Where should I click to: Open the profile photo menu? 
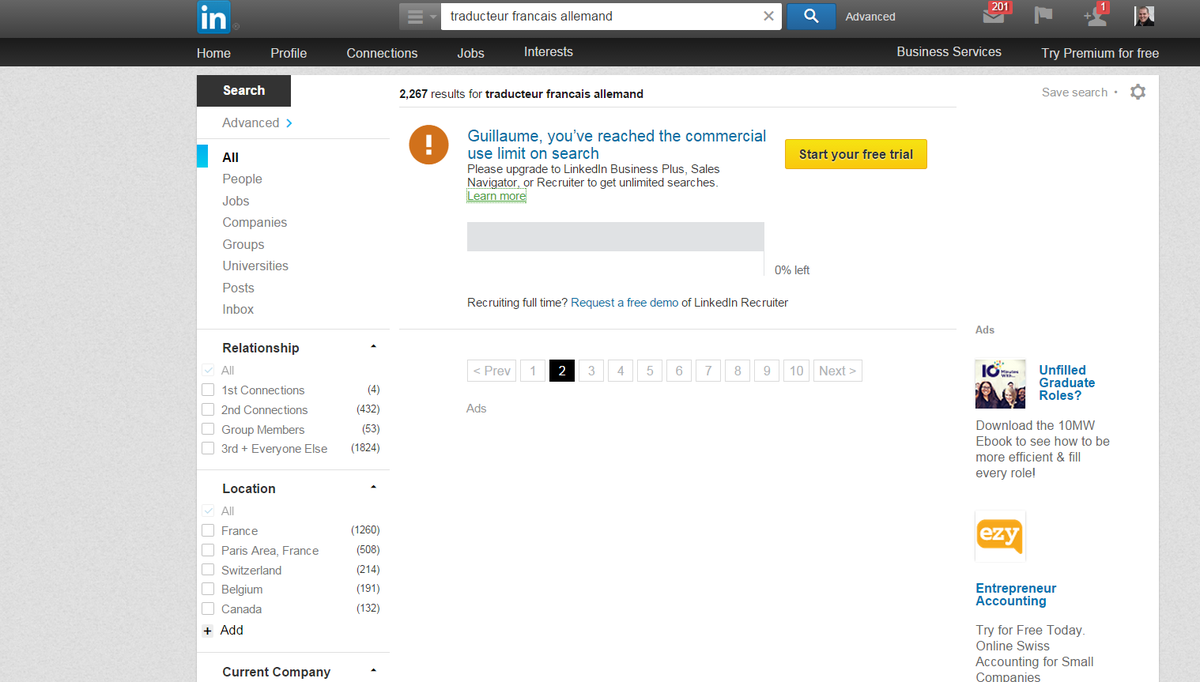coord(1144,16)
